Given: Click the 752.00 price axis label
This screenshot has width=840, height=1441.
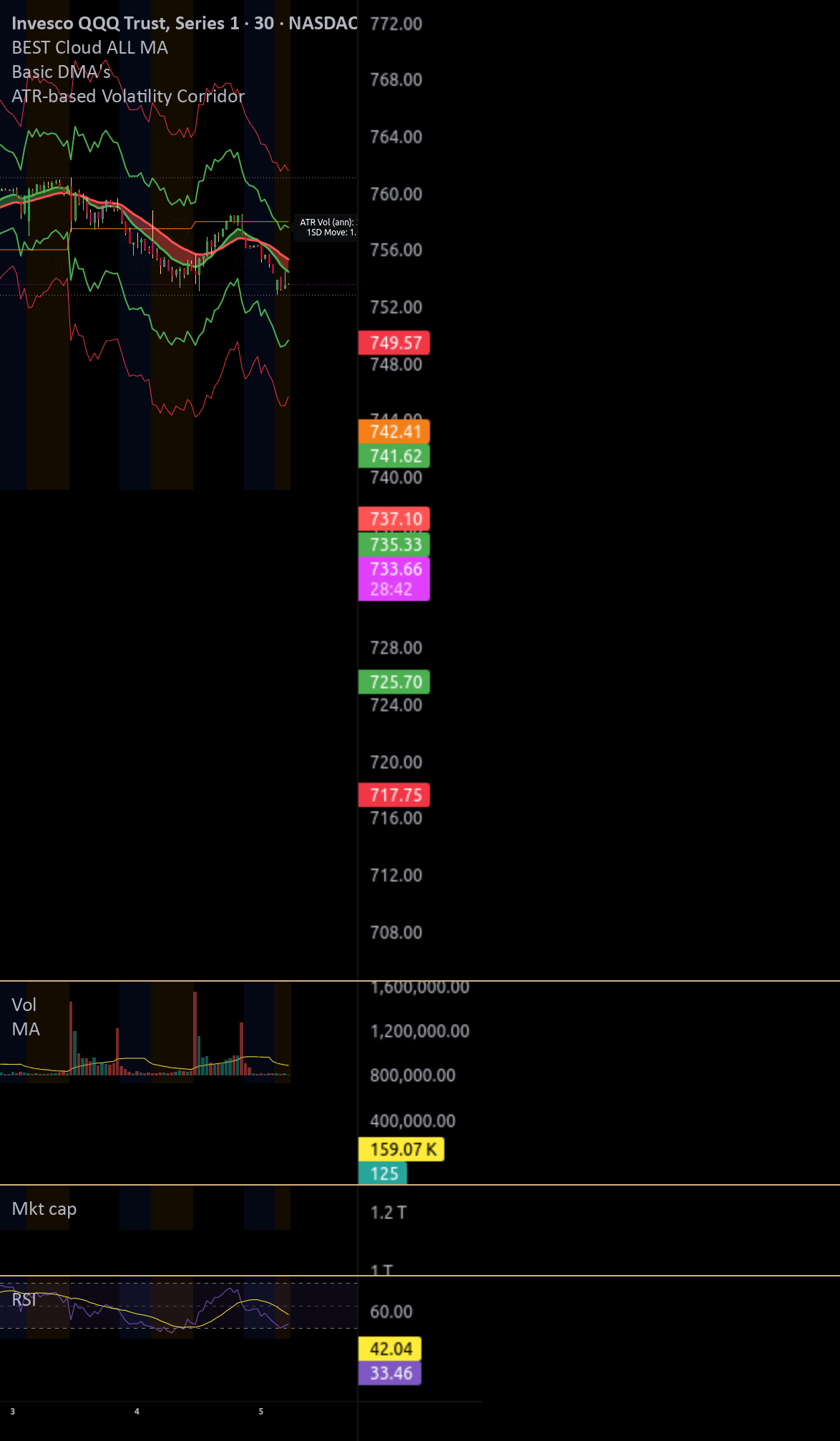Looking at the screenshot, I should pos(396,307).
